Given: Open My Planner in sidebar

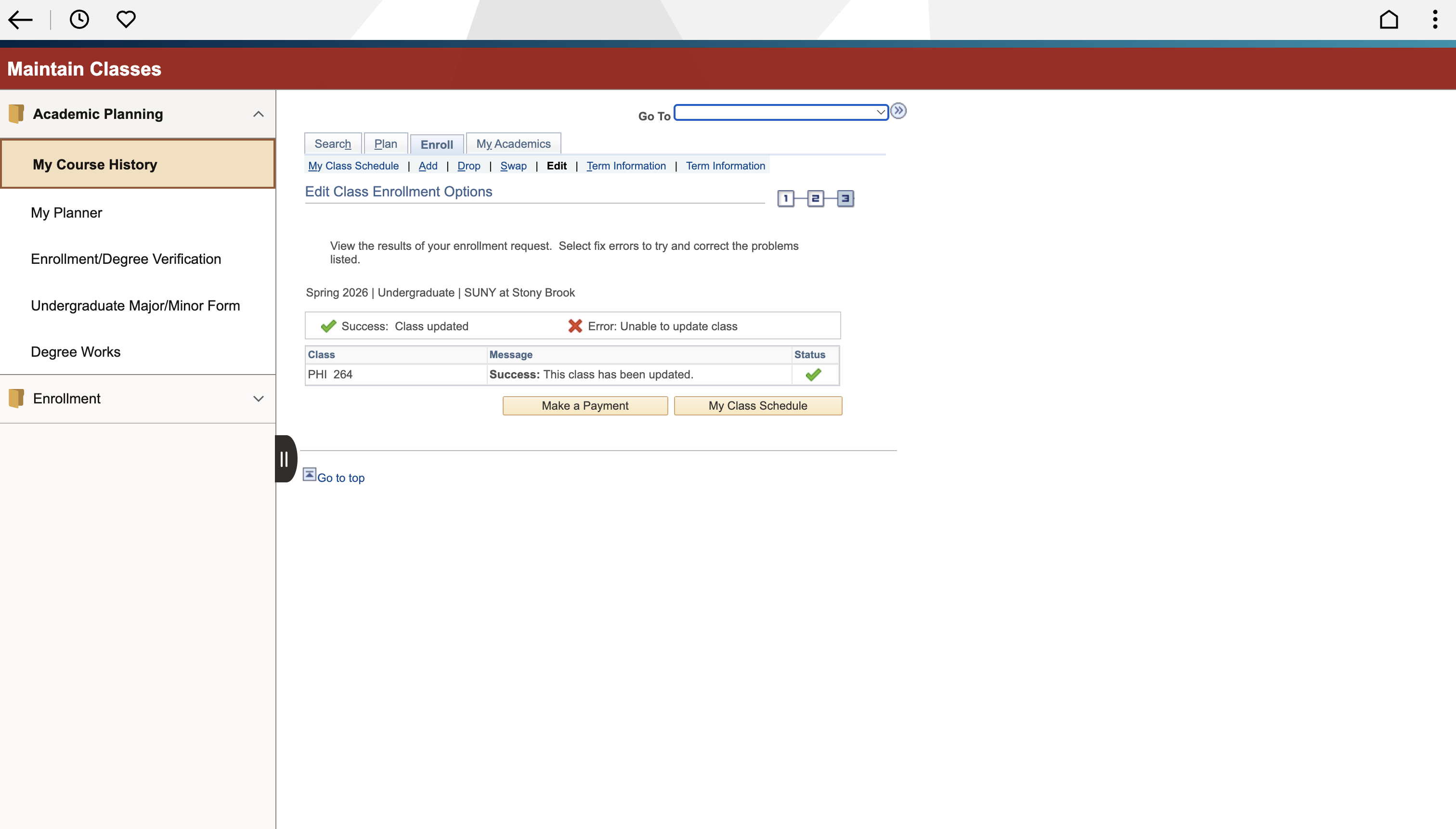Looking at the screenshot, I should pos(138,212).
